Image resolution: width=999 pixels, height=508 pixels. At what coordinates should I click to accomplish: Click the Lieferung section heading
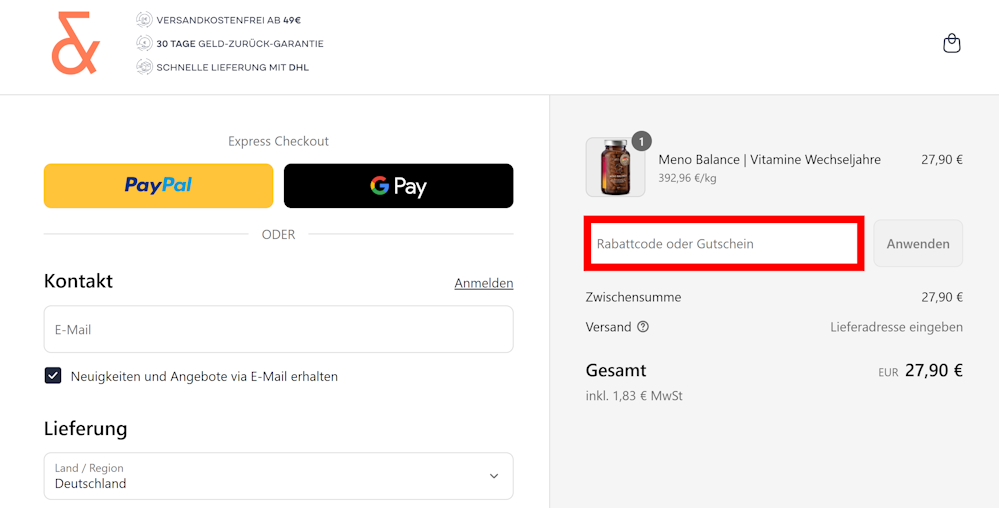pos(85,428)
